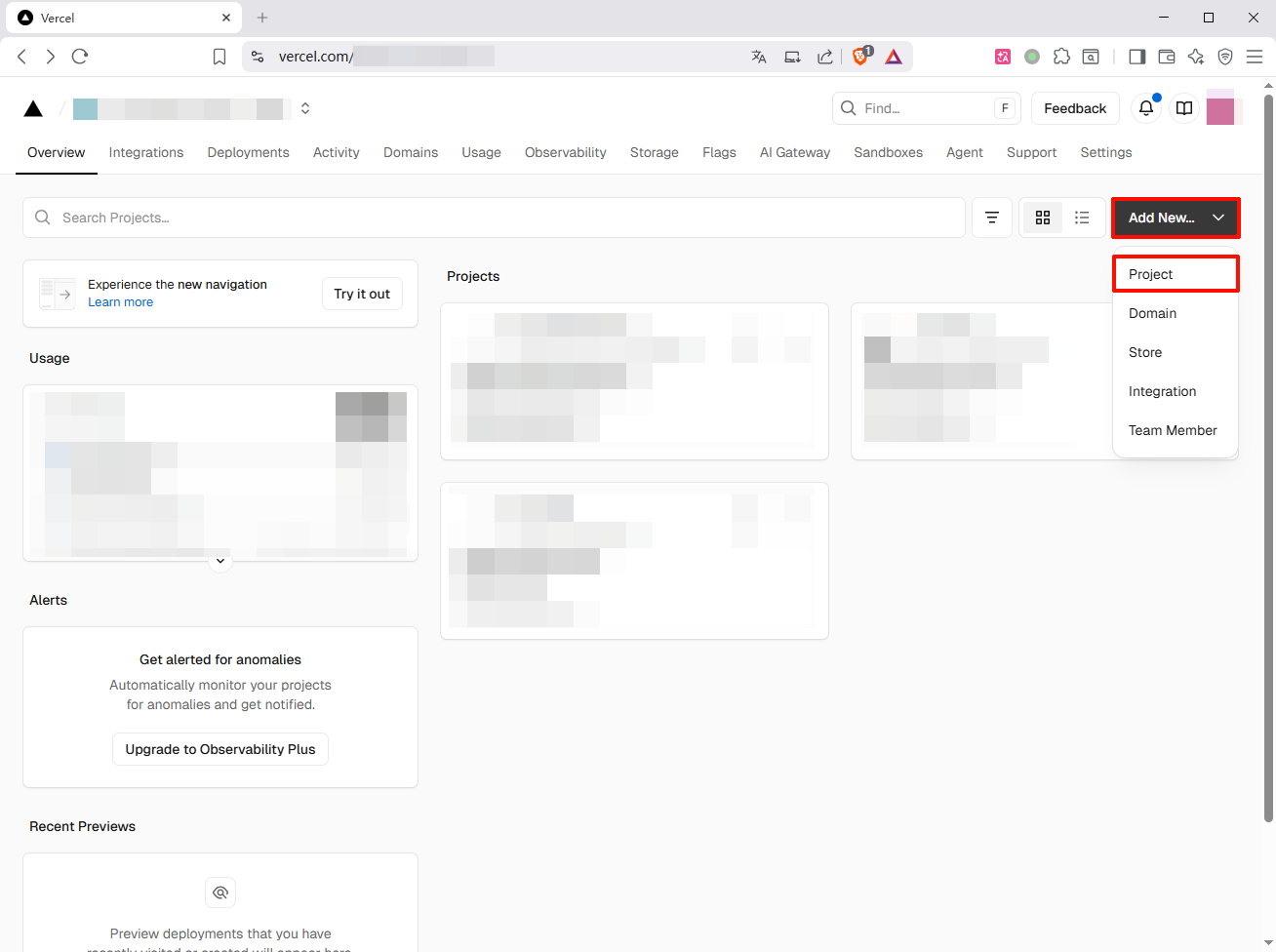The image size is (1276, 952).
Task: Click Upgrade to Observability Plus
Action: (220, 749)
